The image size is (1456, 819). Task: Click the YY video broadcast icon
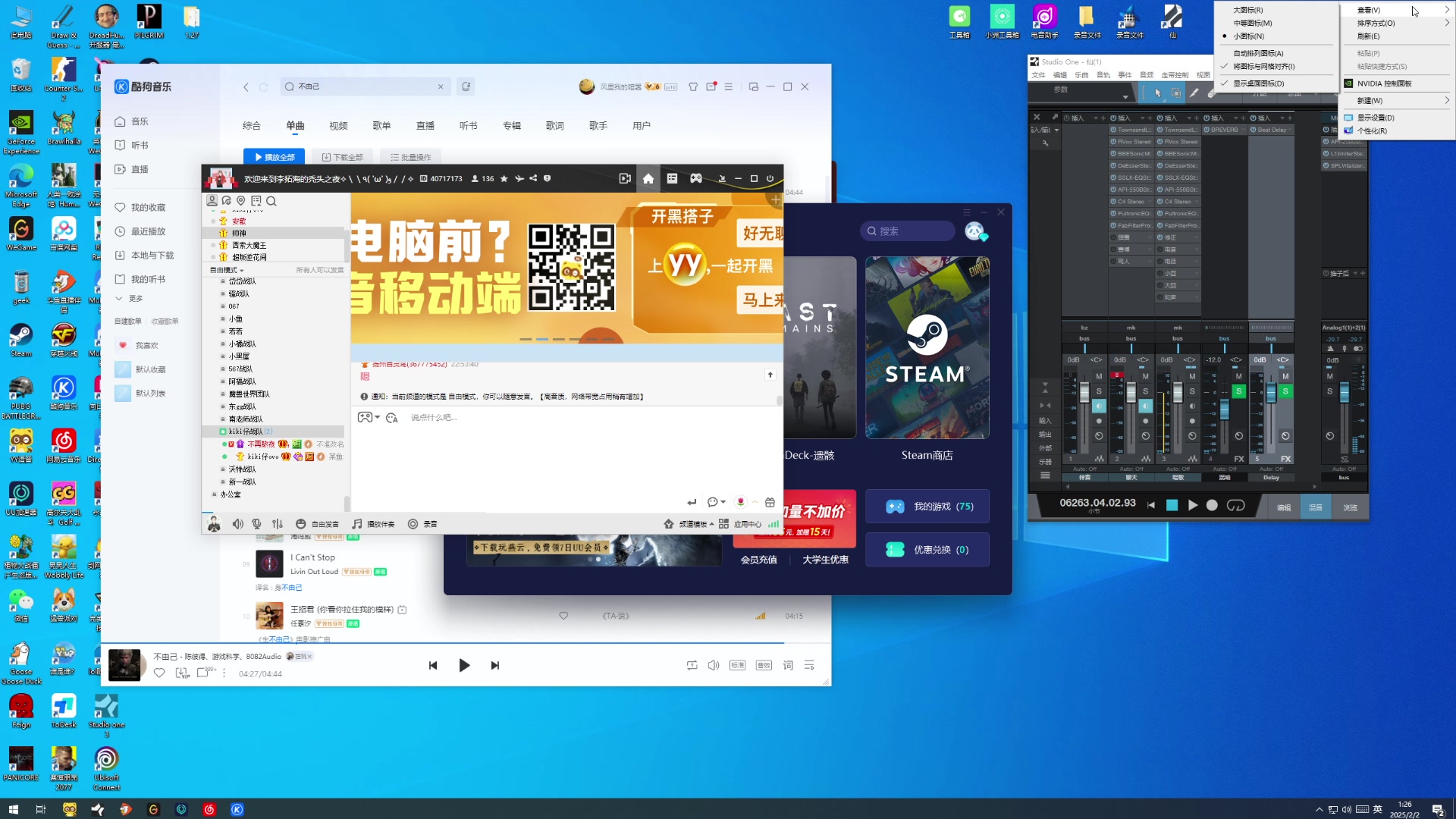pyautogui.click(x=625, y=179)
